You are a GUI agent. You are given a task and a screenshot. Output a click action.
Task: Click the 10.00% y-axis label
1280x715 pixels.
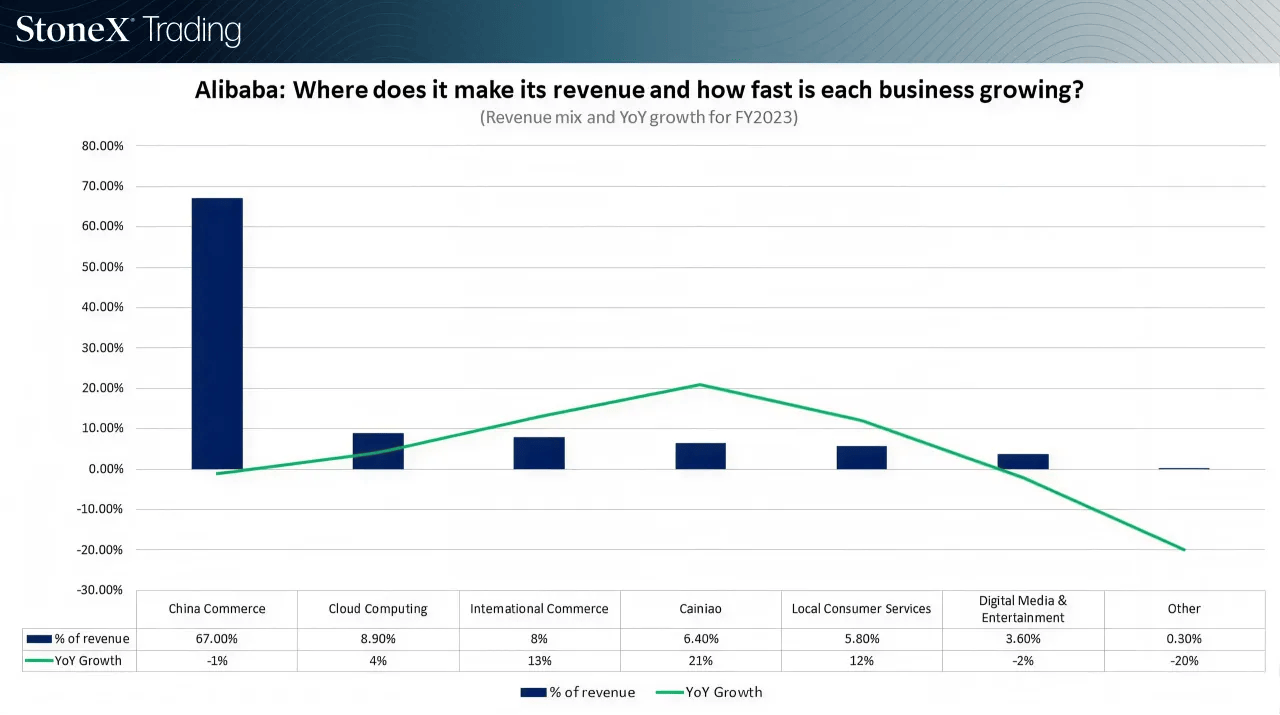coord(102,428)
